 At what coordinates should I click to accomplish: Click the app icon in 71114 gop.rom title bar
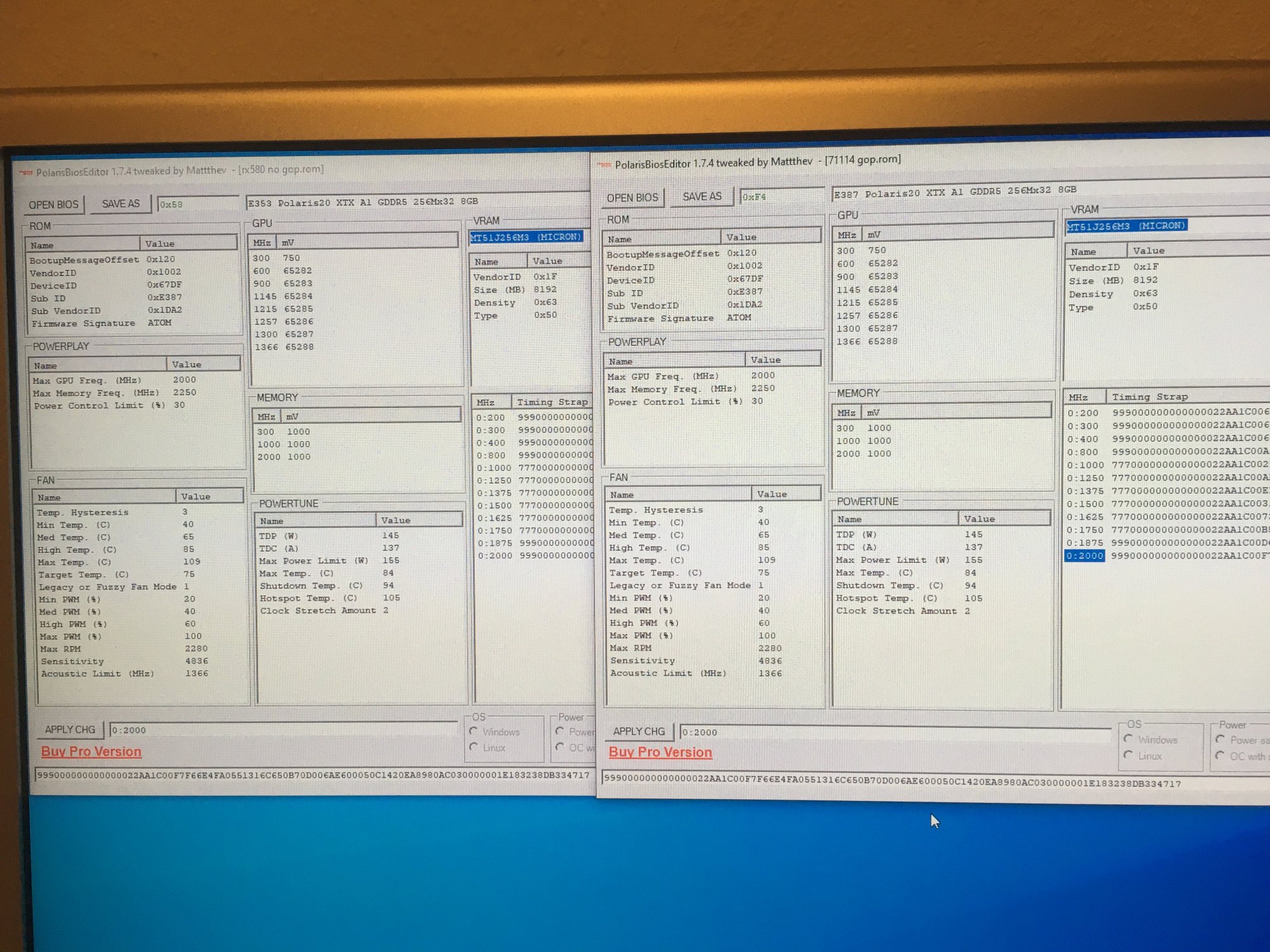604,165
